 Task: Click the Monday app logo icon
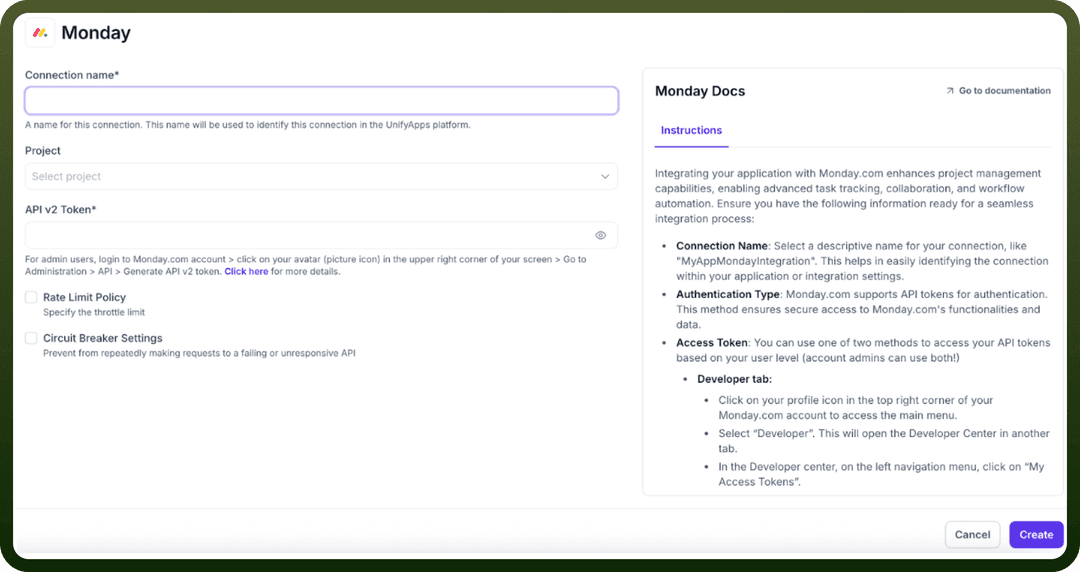tap(40, 32)
